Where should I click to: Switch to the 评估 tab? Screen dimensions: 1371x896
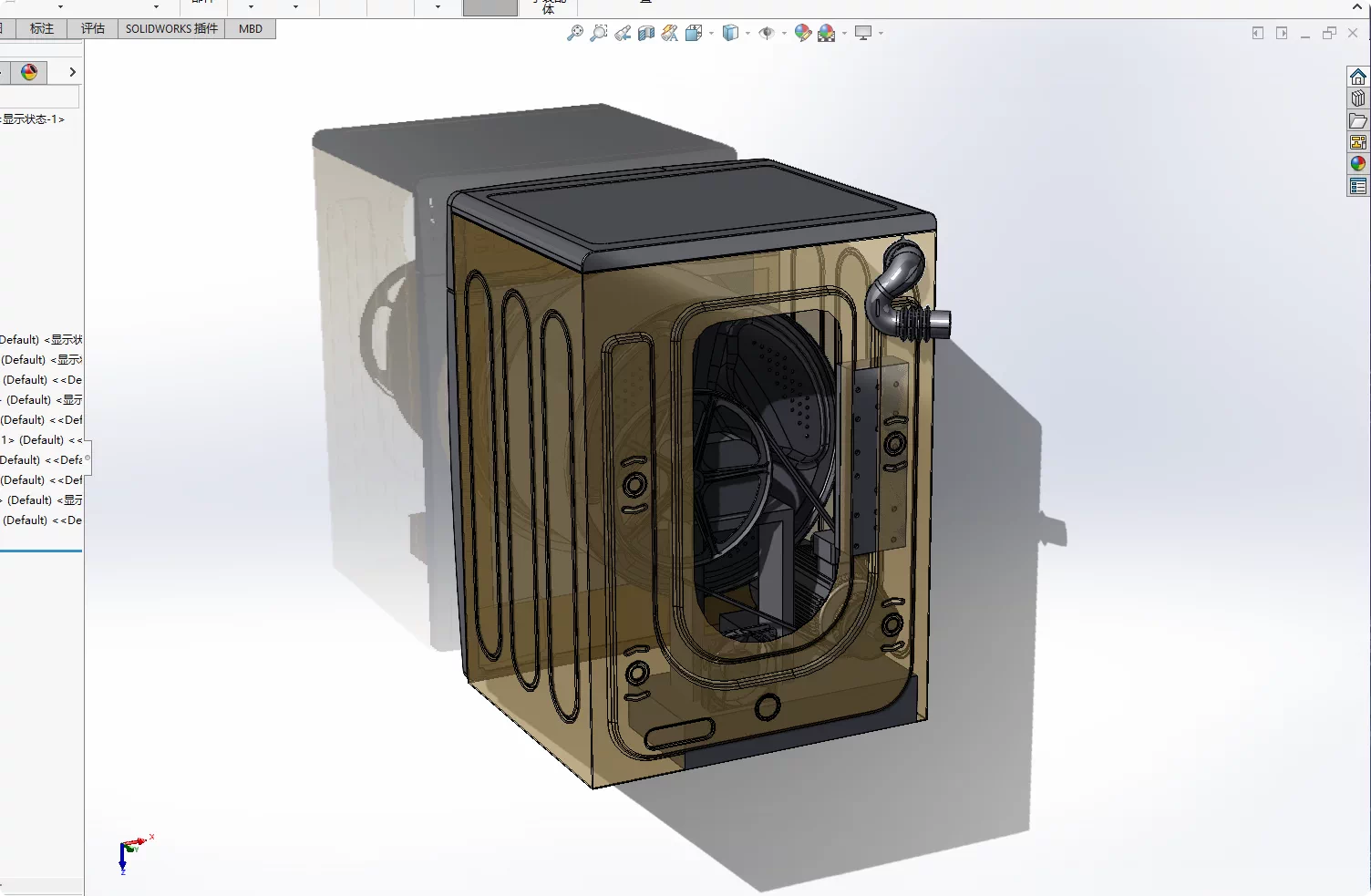point(93,28)
